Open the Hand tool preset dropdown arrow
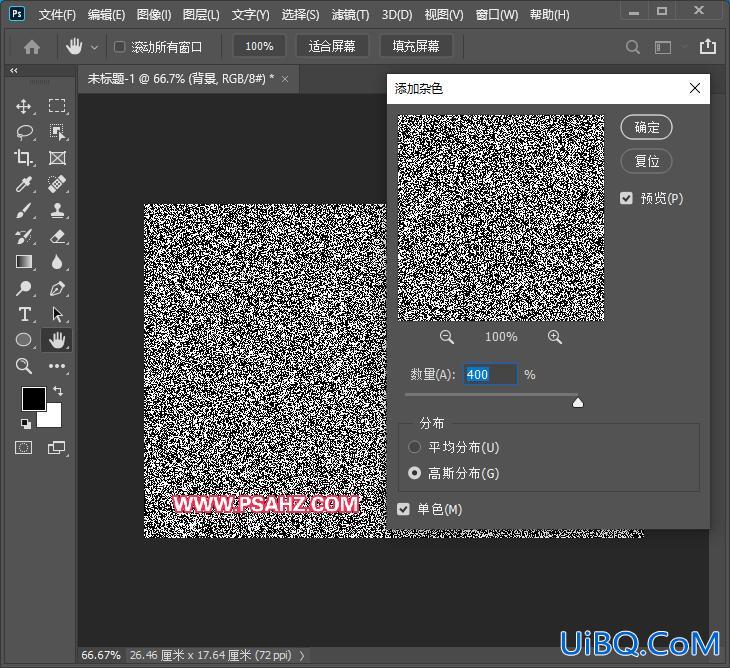 tap(95, 47)
